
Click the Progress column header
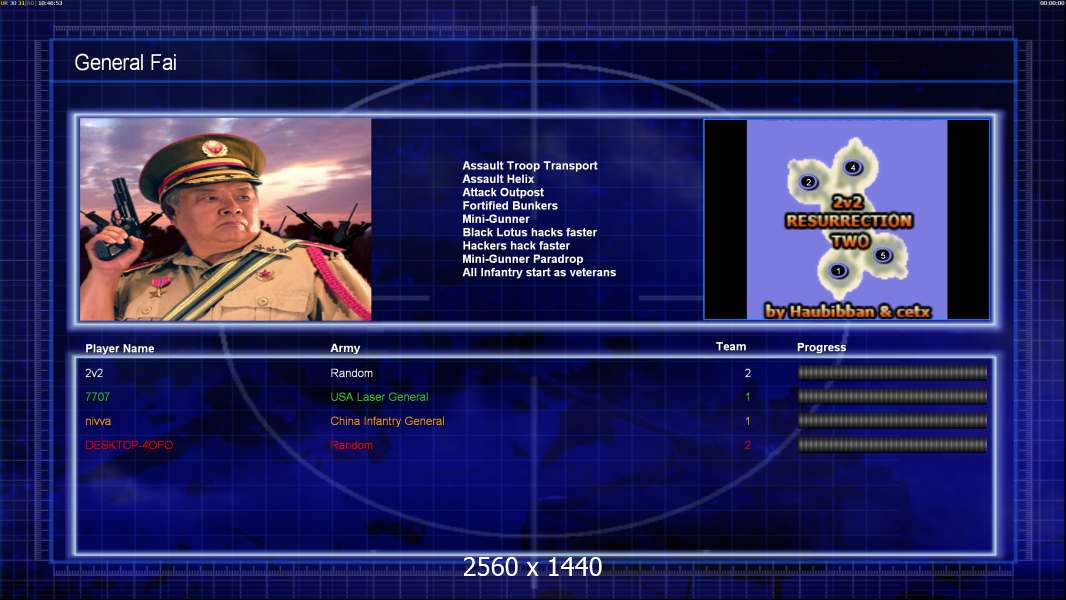pyautogui.click(x=821, y=347)
